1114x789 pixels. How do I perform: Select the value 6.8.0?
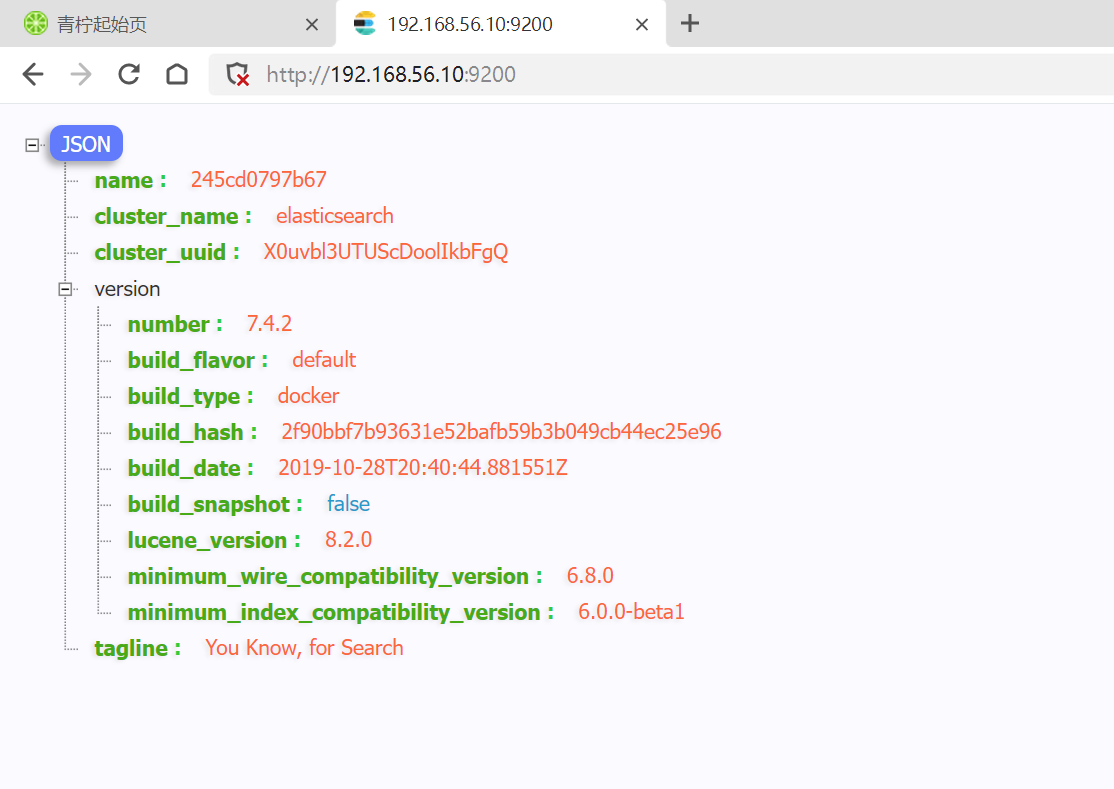click(x=590, y=576)
